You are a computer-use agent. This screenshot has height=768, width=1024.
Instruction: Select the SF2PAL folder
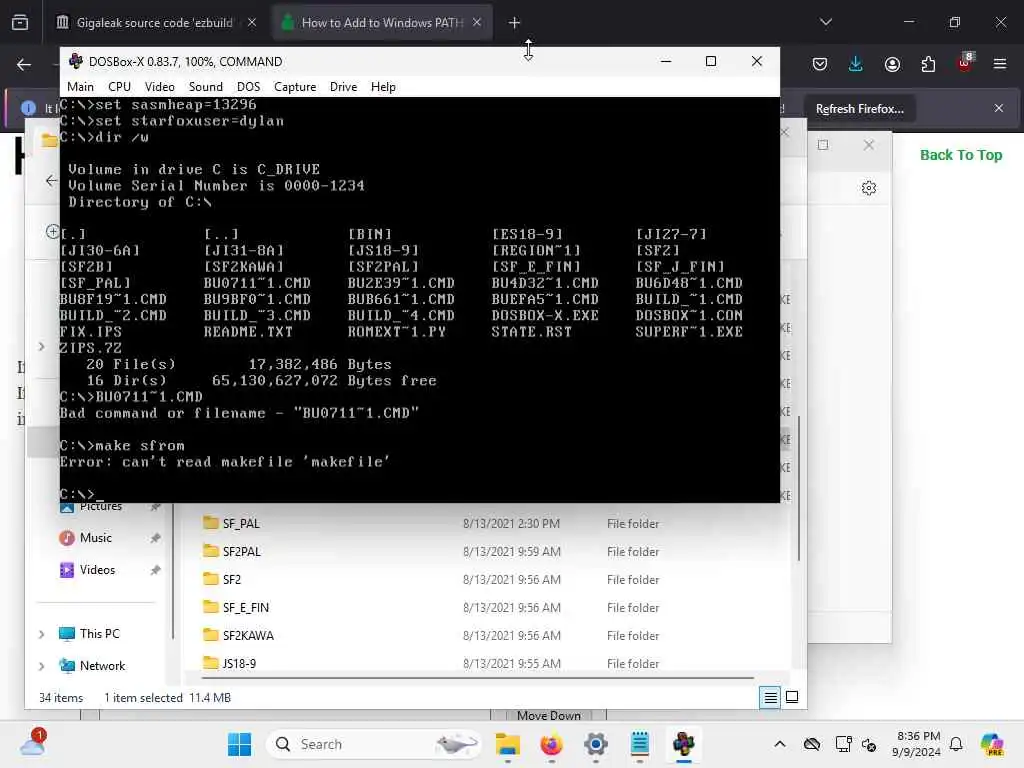[242, 551]
